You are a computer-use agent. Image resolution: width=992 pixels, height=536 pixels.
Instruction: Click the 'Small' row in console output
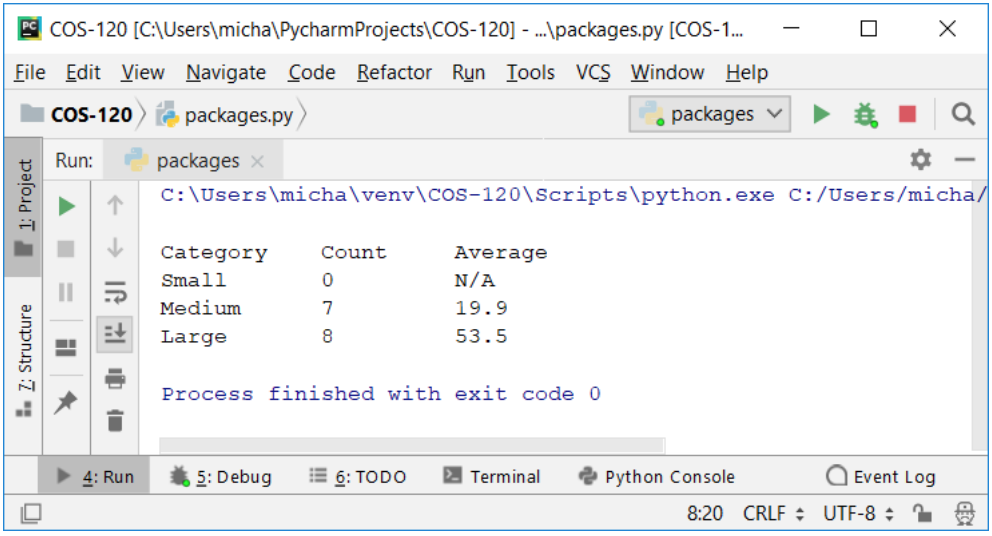328,280
